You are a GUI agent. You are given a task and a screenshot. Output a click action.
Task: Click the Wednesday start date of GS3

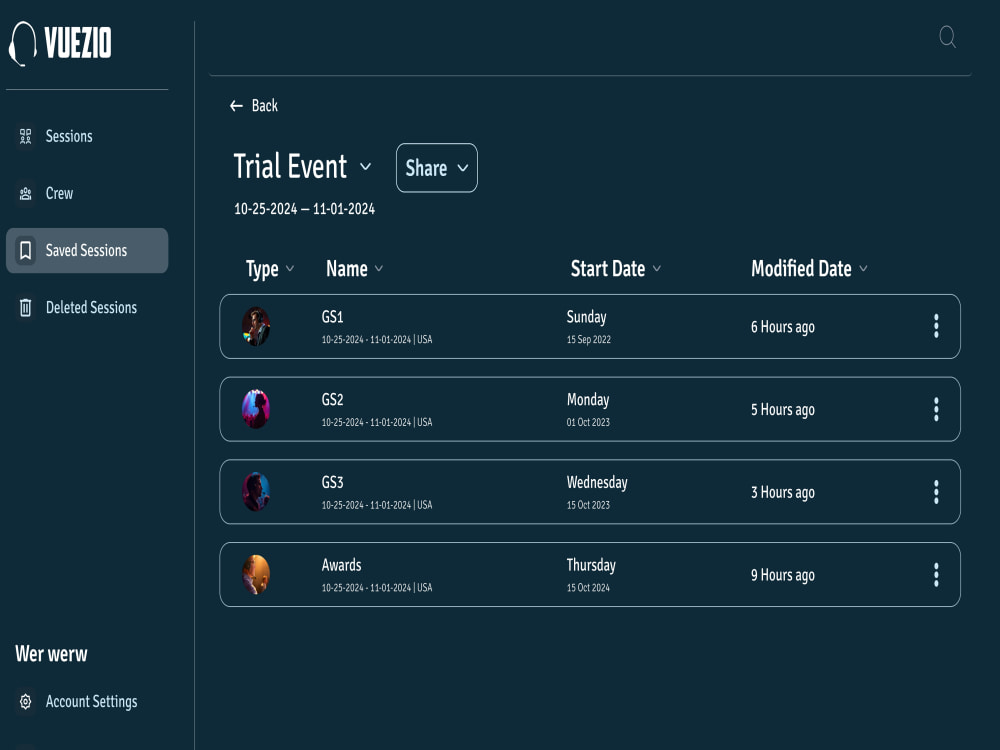click(597, 483)
